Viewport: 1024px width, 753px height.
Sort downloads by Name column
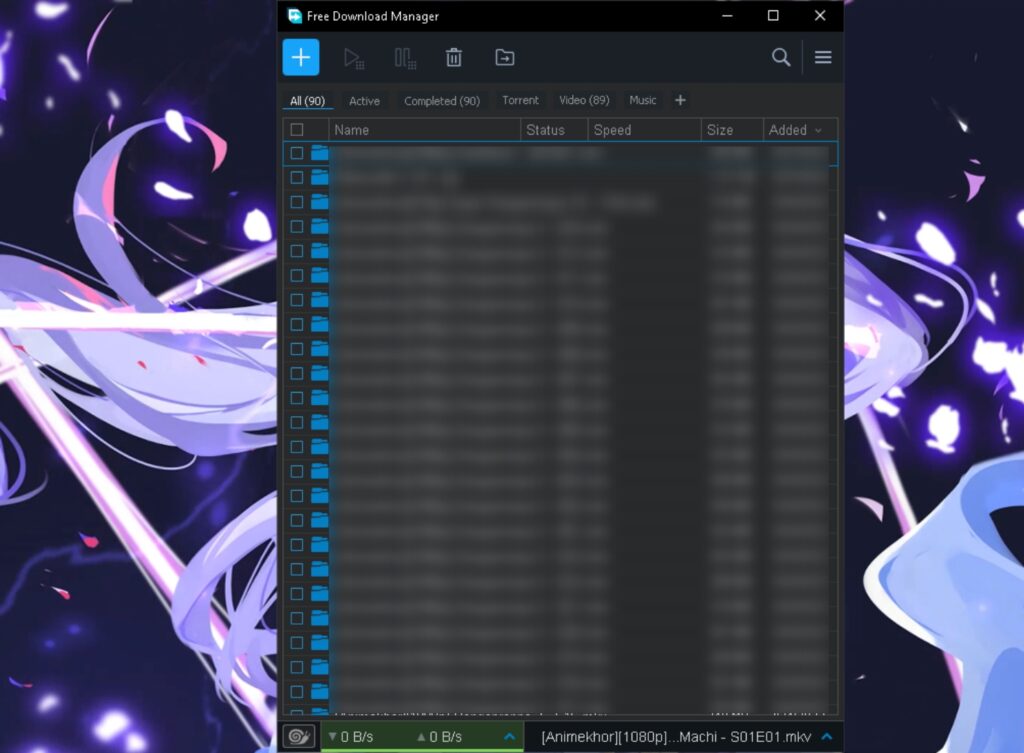424,130
